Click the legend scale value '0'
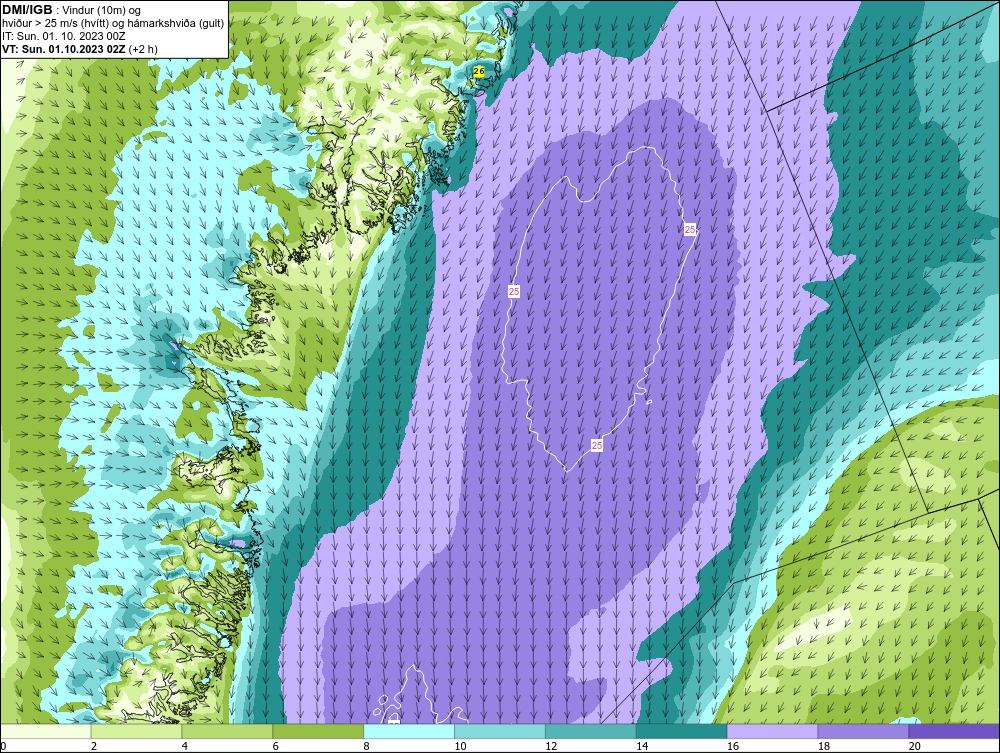Image resolution: width=1000 pixels, height=753 pixels. click(x=3, y=746)
